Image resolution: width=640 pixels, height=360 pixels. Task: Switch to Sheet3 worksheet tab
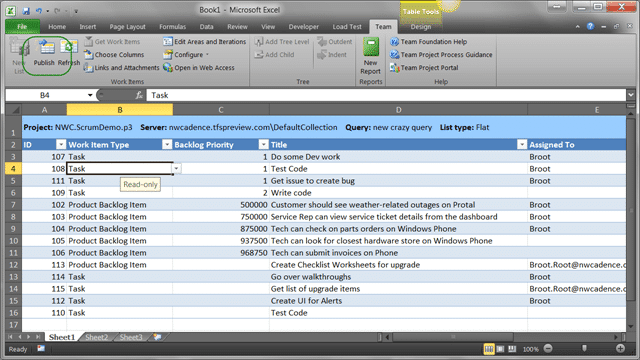pos(131,337)
